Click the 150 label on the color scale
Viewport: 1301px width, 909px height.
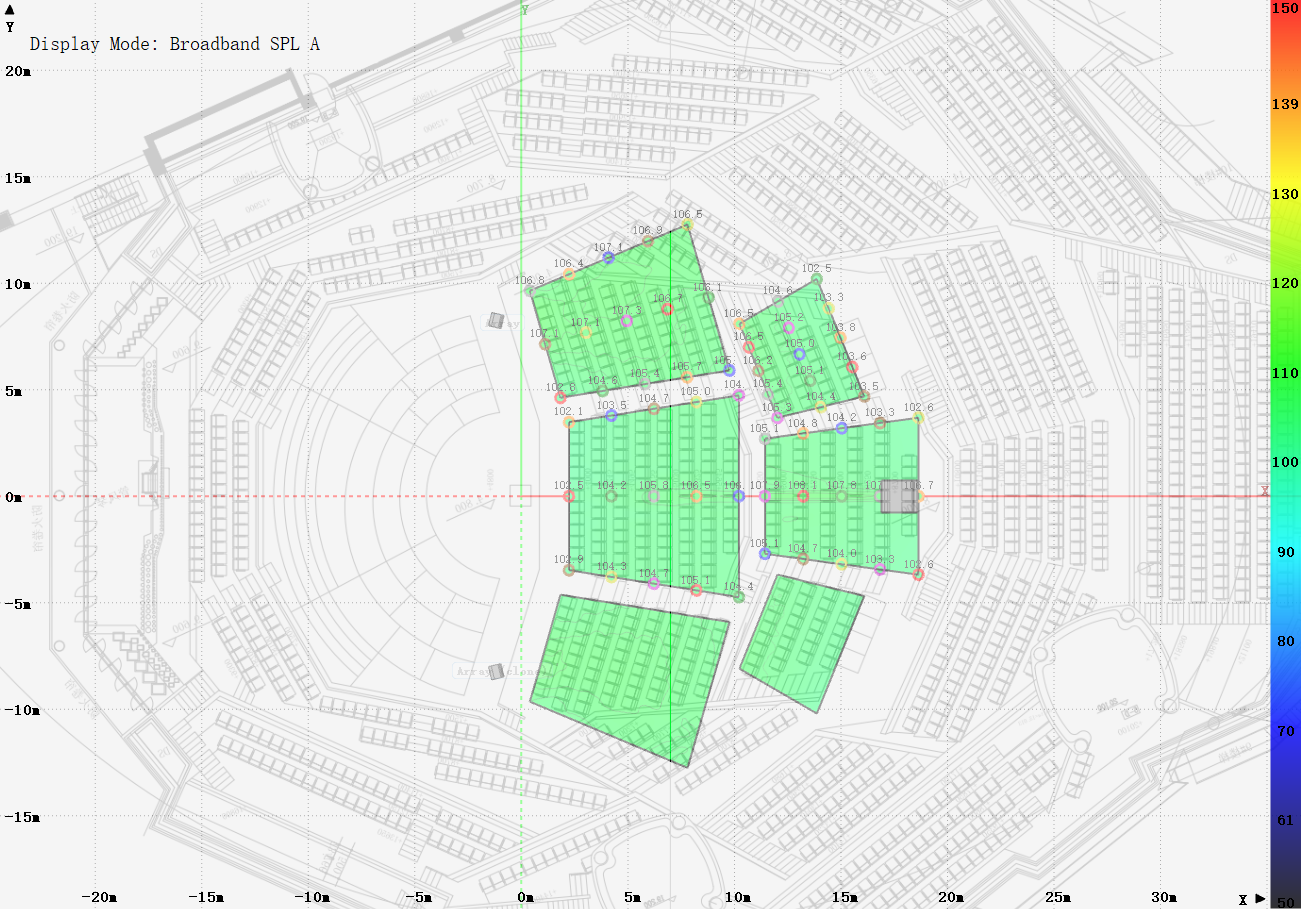tap(1285, 8)
